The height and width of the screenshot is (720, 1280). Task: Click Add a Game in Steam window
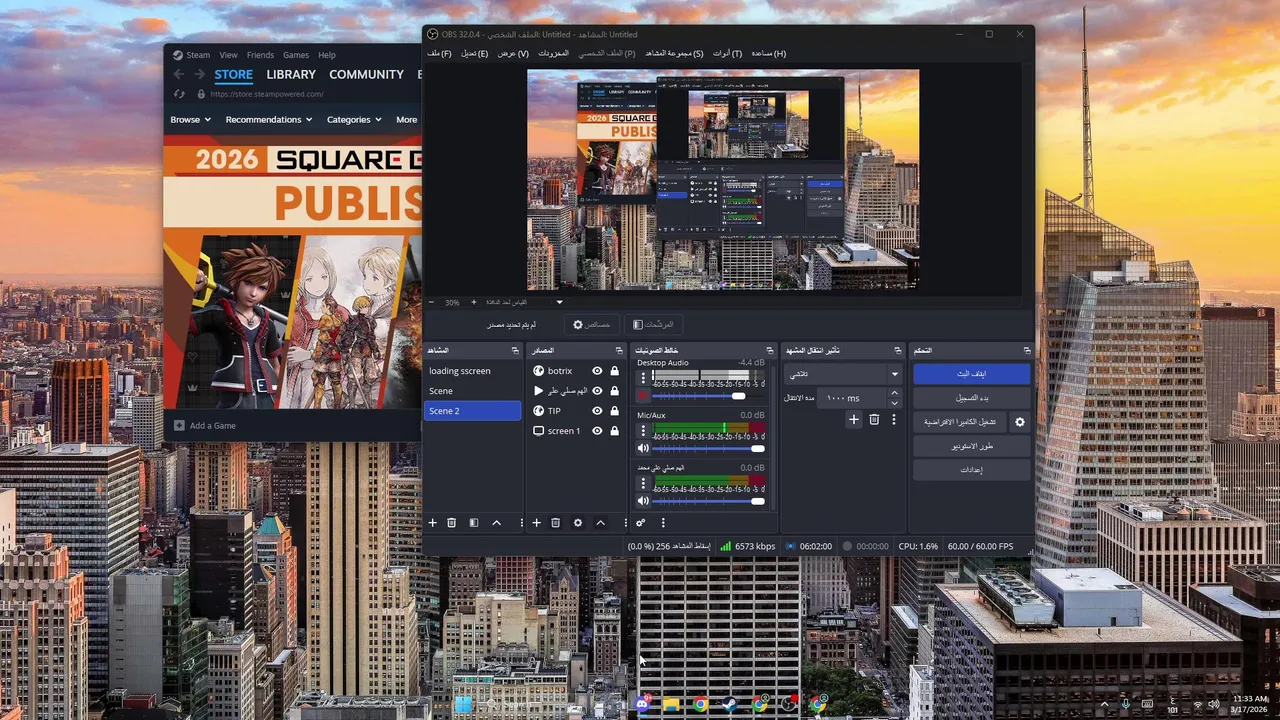[x=205, y=425]
